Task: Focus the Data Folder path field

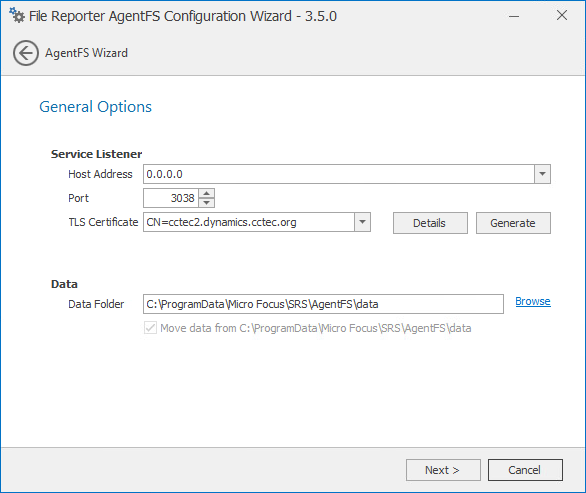Action: 323,304
